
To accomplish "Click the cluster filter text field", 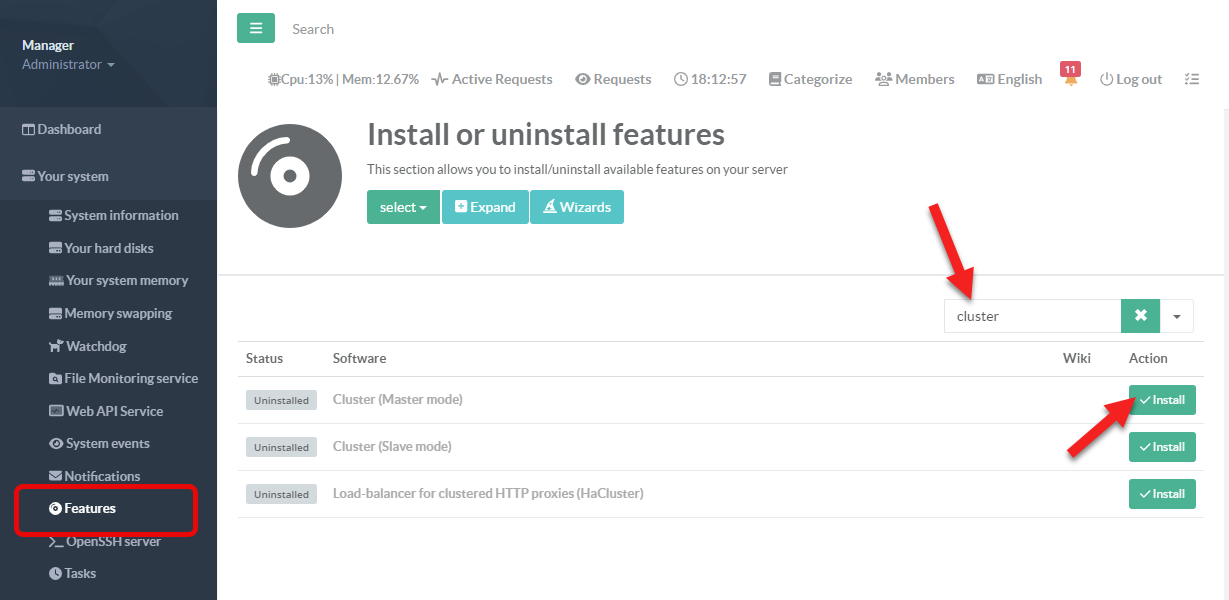I will 1032,316.
